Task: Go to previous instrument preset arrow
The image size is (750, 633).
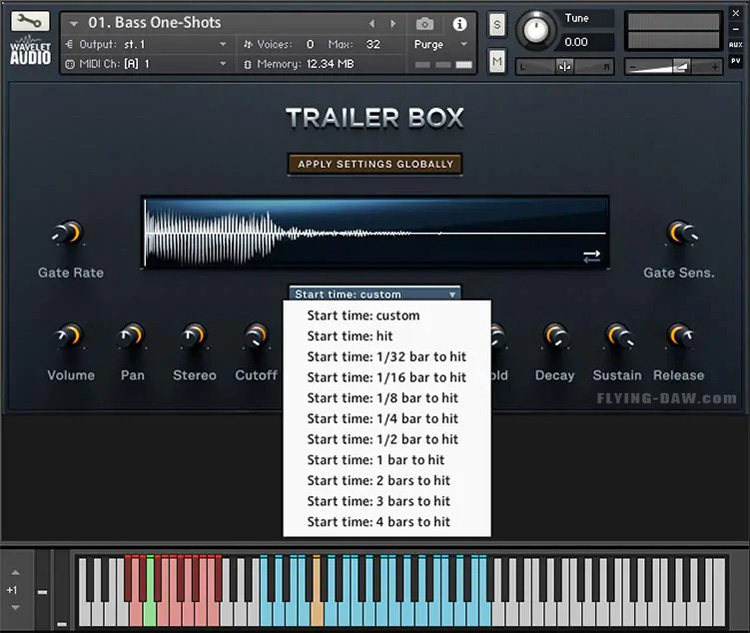Action: pos(372,23)
